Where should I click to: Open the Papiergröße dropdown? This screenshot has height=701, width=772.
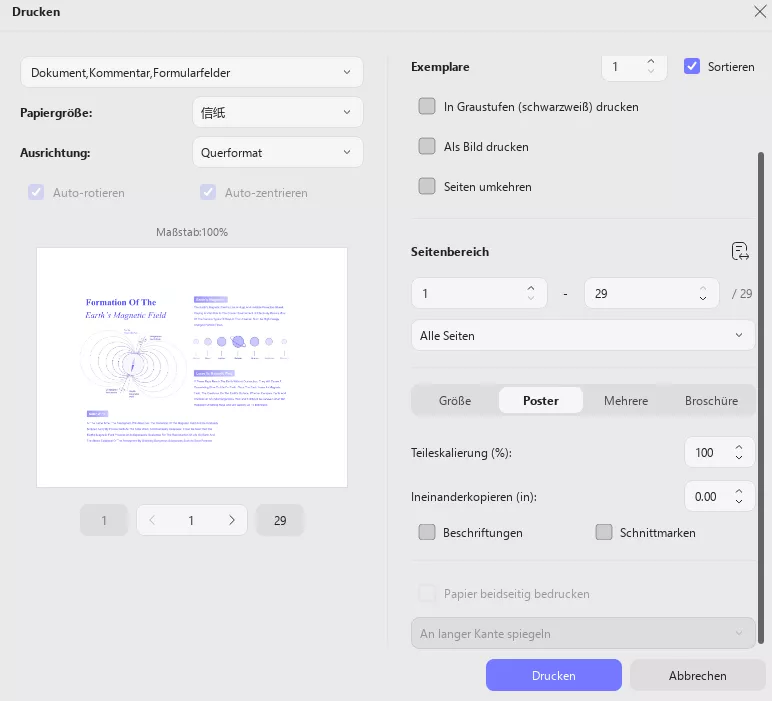pos(277,113)
